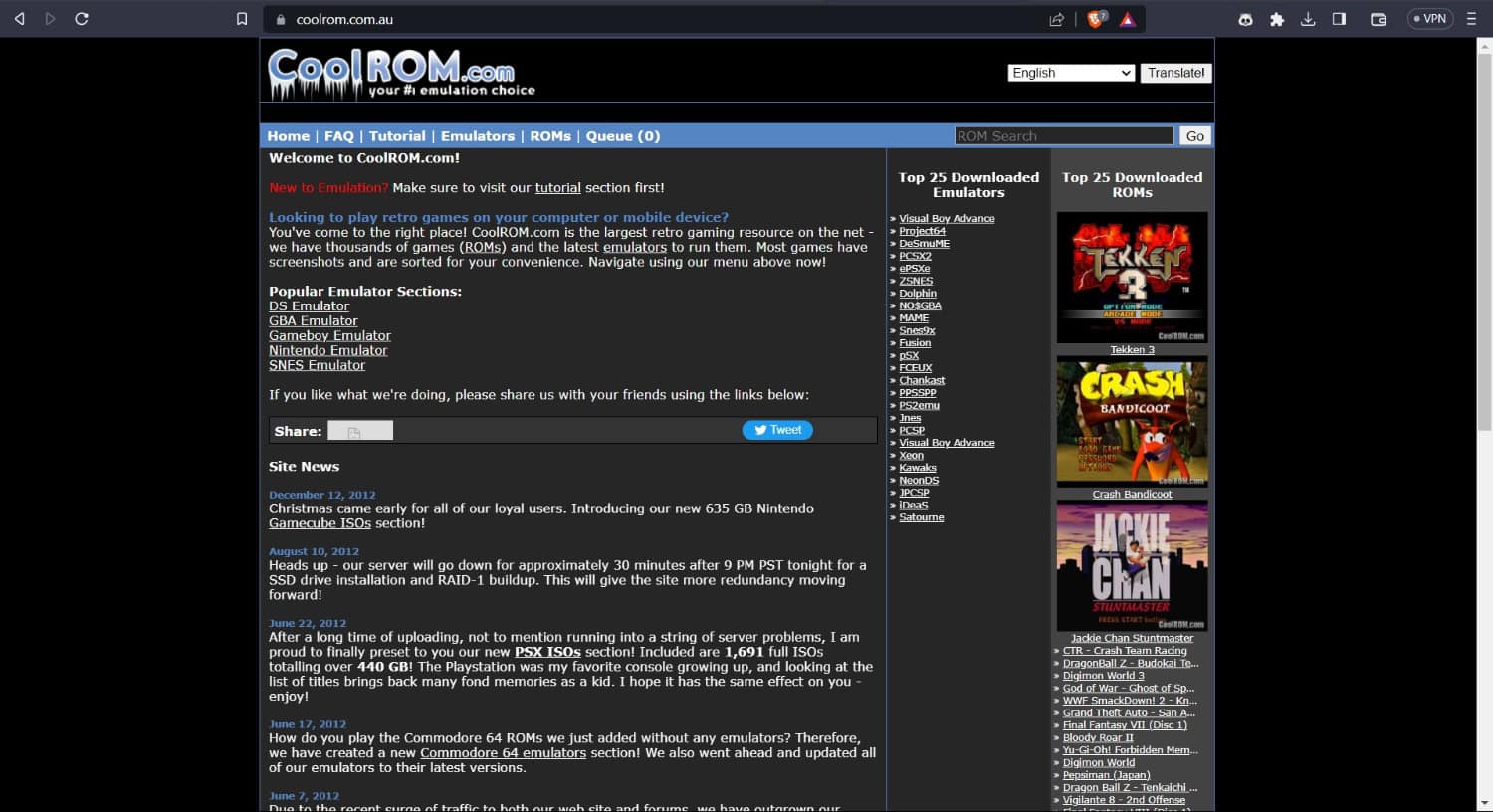Open the ROMs menu item
Screen dimensions: 1493x812
click(x=550, y=136)
